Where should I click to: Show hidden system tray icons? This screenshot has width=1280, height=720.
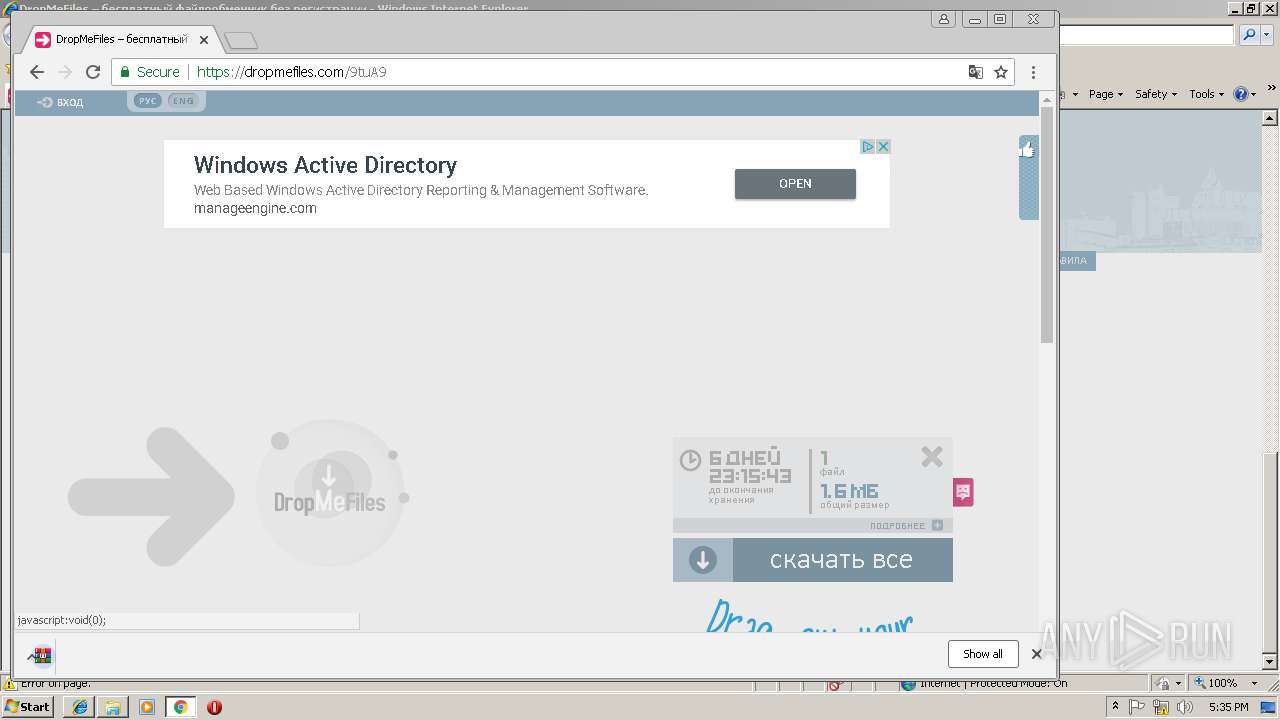[1116, 707]
